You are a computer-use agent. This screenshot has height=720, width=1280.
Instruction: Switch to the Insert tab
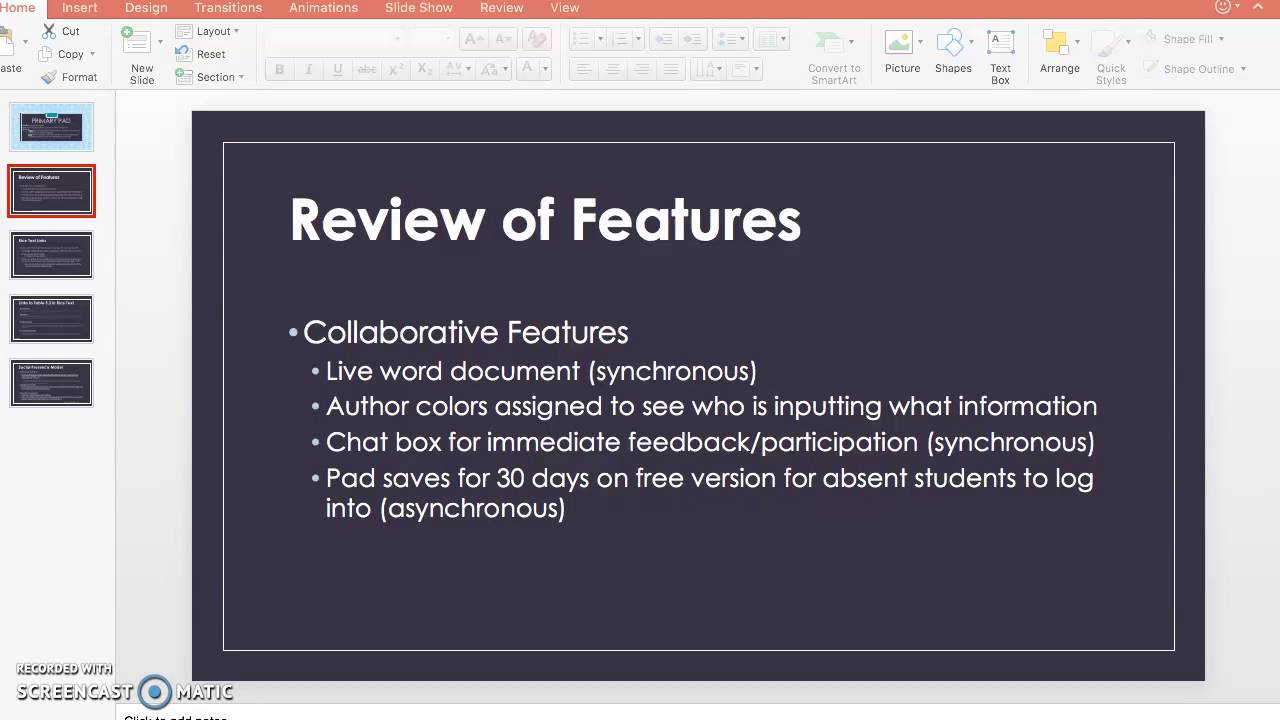pyautogui.click(x=80, y=7)
